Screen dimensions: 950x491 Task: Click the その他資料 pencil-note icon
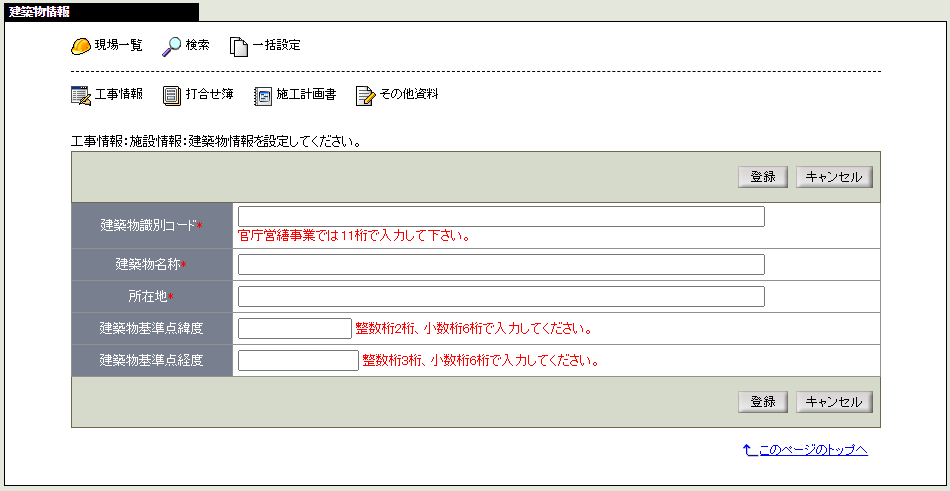365,96
